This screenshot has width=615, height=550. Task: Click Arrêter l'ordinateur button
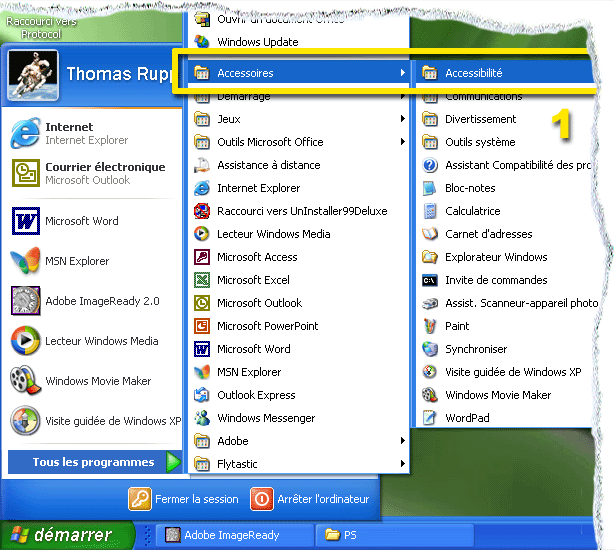click(x=309, y=499)
